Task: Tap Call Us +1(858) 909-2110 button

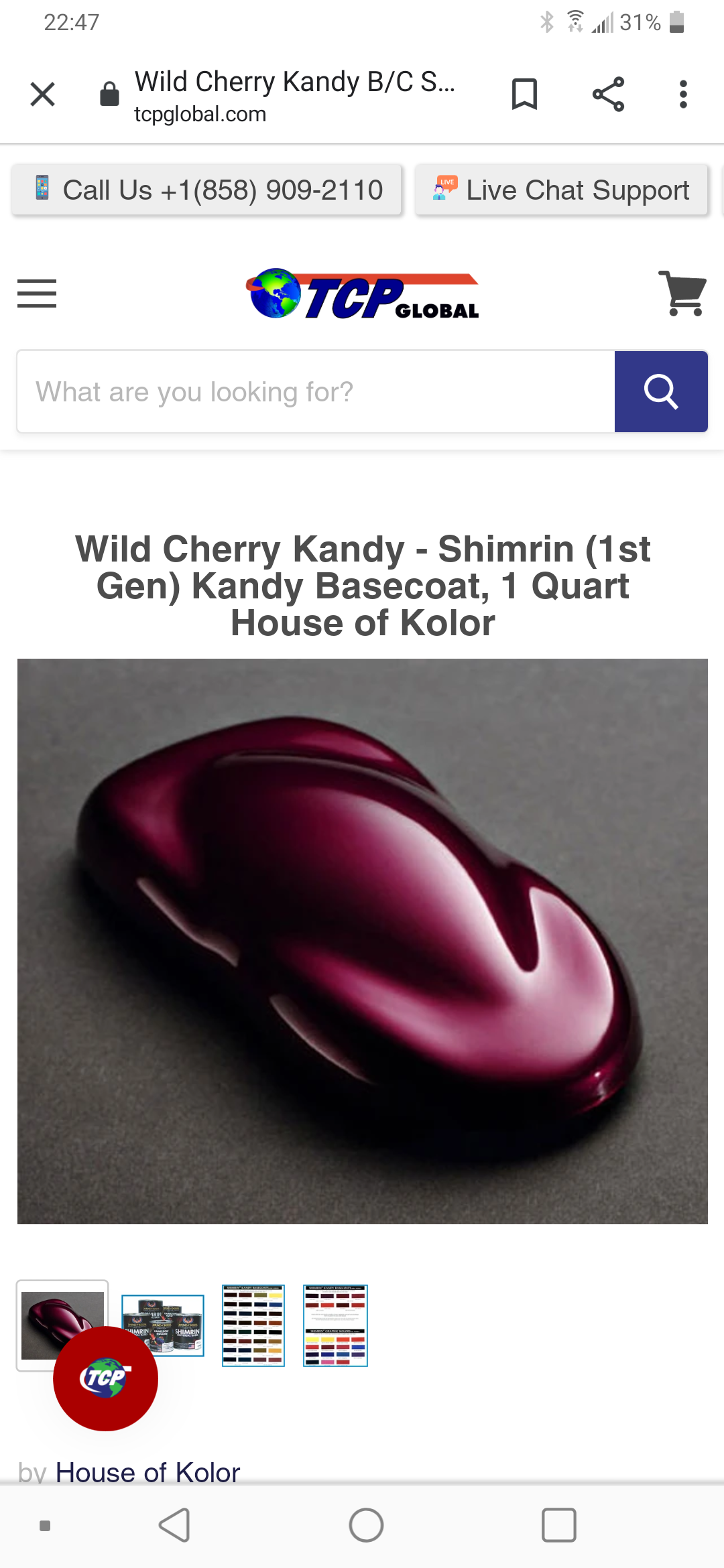Action: coord(207,190)
